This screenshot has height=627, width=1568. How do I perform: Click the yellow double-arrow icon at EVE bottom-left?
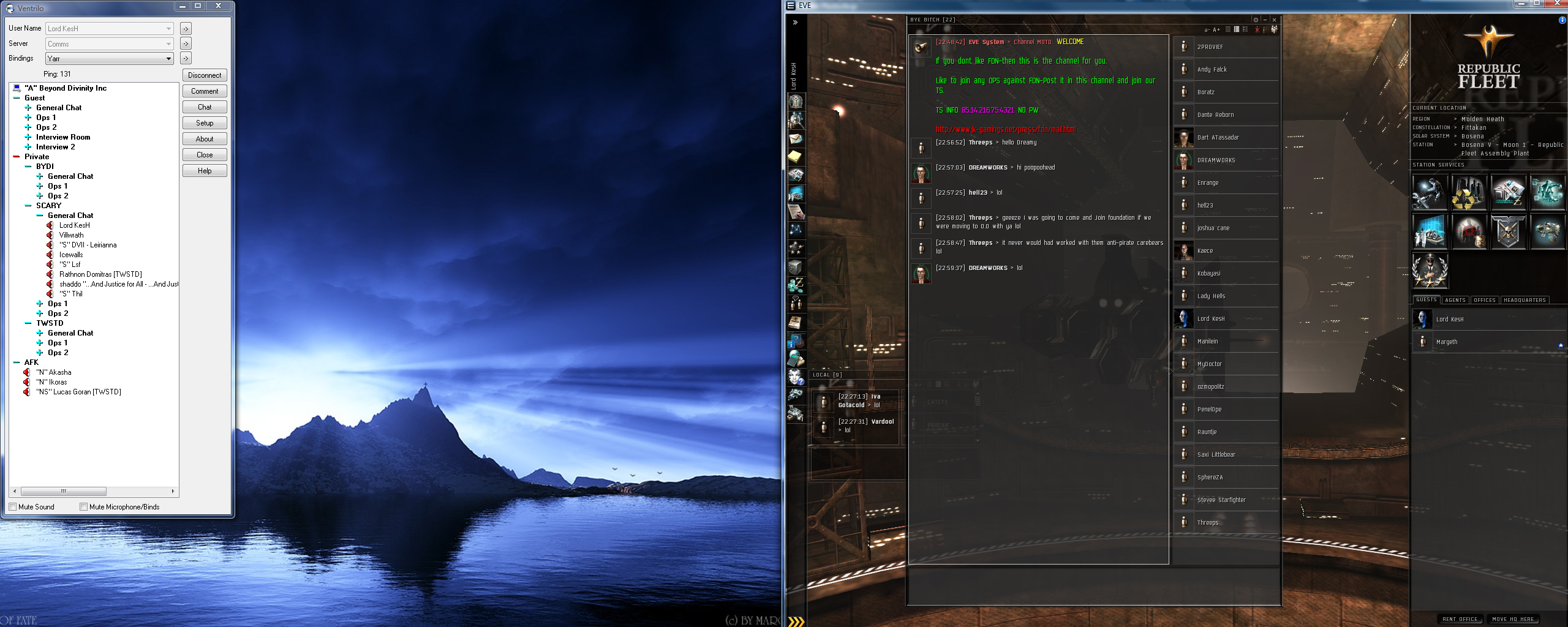(796, 621)
